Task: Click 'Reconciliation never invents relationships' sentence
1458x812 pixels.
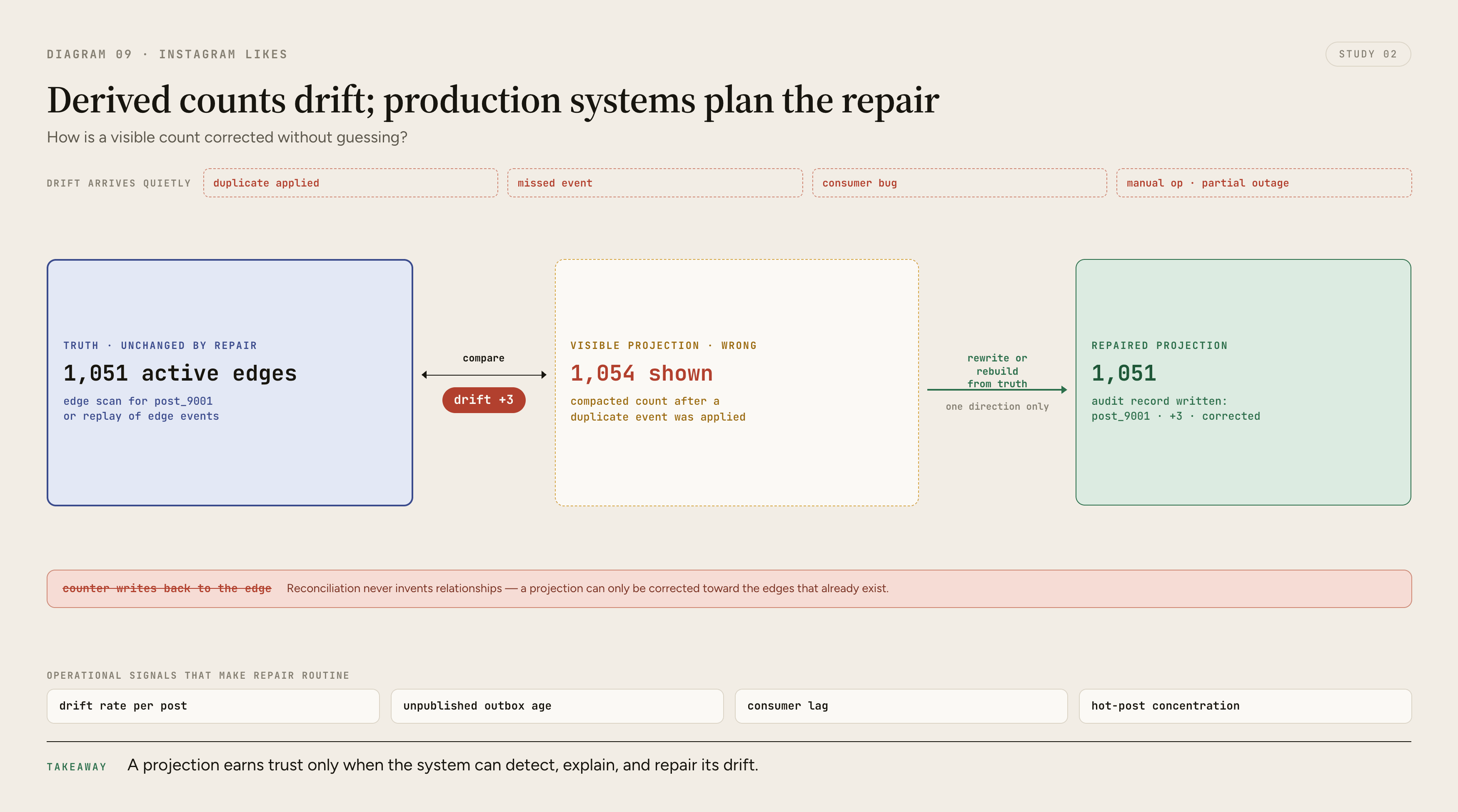Action: 587,588
